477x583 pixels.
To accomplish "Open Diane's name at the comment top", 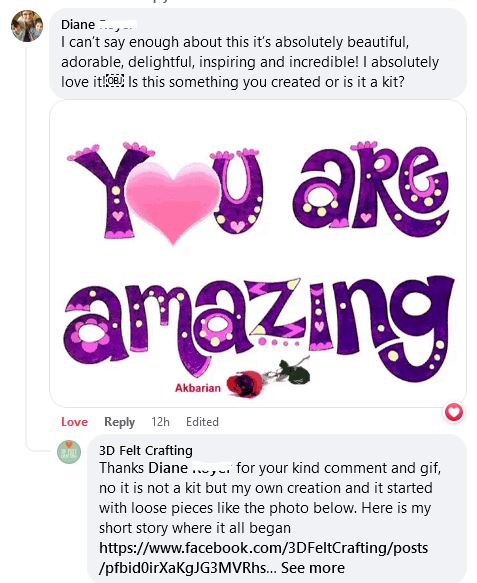I will [x=99, y=25].
